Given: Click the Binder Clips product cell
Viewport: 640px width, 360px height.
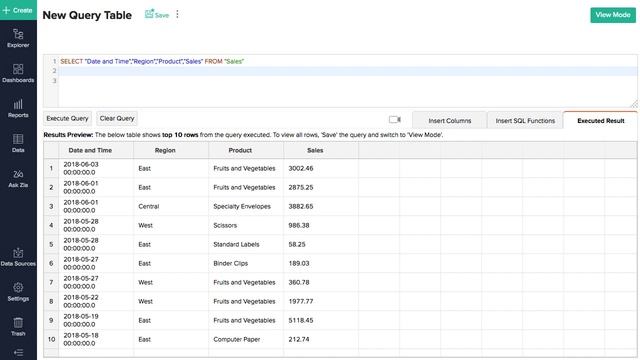Looking at the screenshot, I should 246,263.
